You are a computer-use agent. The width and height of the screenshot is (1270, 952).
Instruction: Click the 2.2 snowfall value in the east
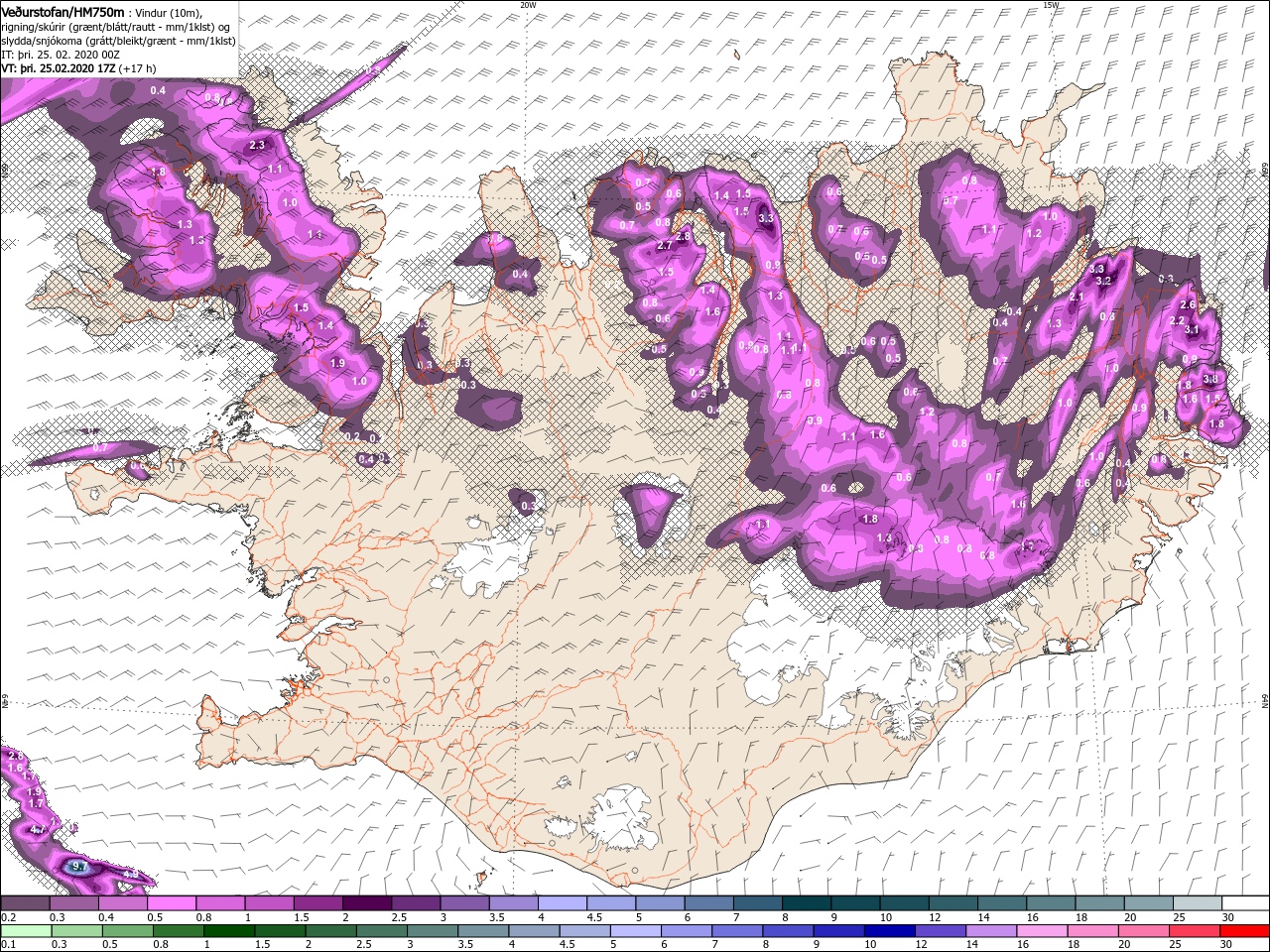1177,320
